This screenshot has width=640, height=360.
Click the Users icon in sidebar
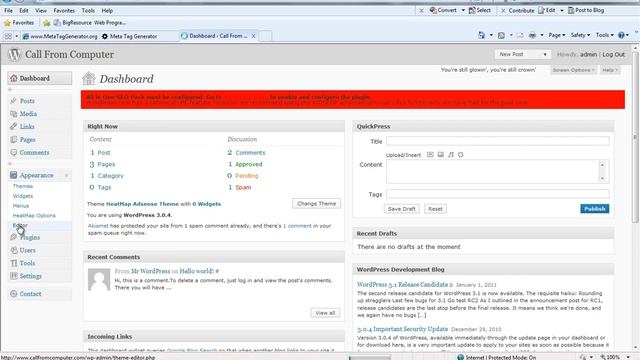[x=13, y=250]
